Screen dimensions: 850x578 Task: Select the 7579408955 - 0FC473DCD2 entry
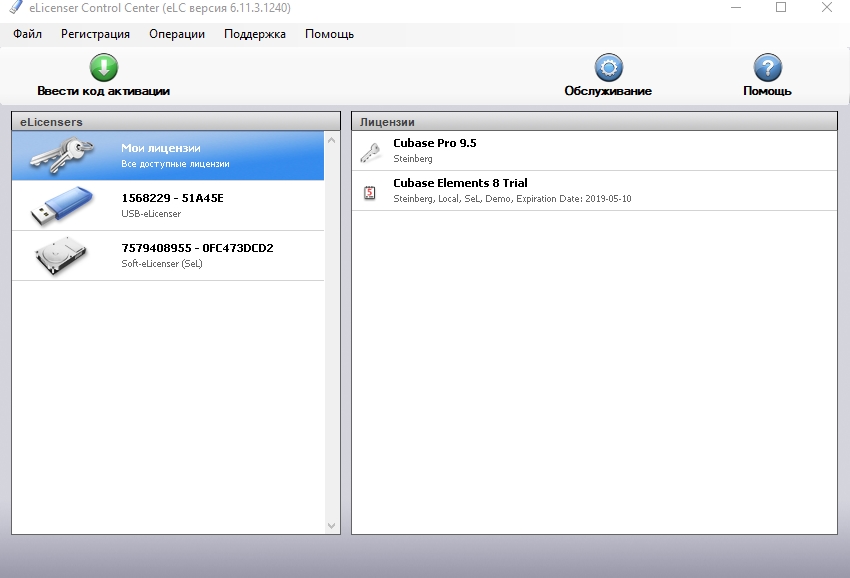(168, 255)
